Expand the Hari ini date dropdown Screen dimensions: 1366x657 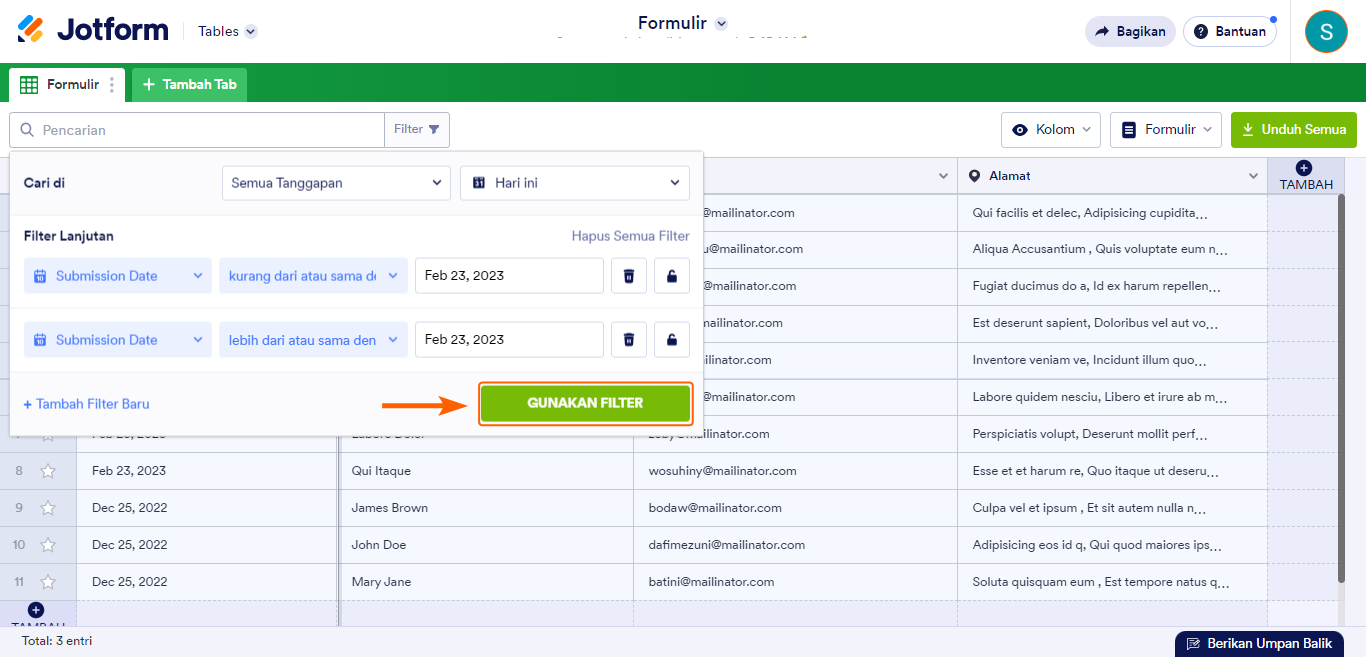(x=575, y=183)
